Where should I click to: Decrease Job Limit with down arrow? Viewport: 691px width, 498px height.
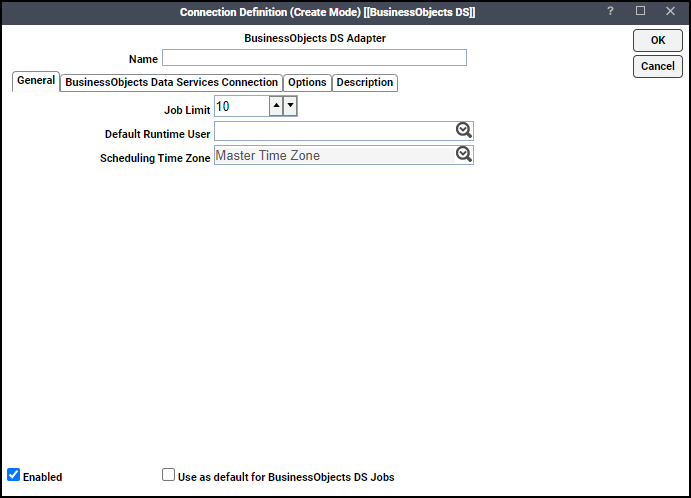click(x=290, y=106)
